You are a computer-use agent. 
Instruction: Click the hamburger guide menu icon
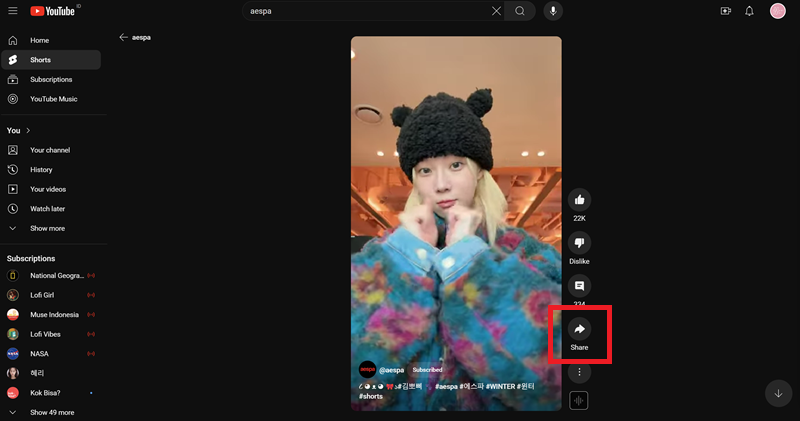12,11
